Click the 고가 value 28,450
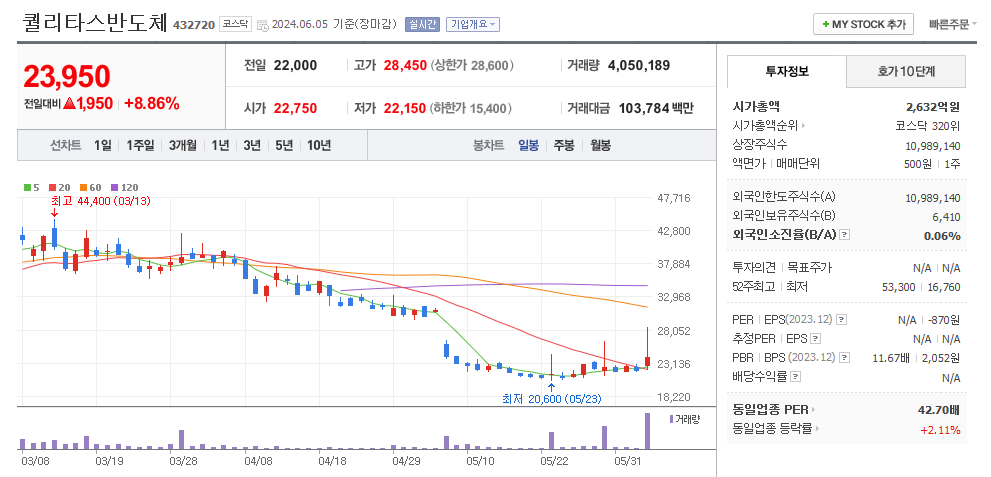 tap(405, 65)
